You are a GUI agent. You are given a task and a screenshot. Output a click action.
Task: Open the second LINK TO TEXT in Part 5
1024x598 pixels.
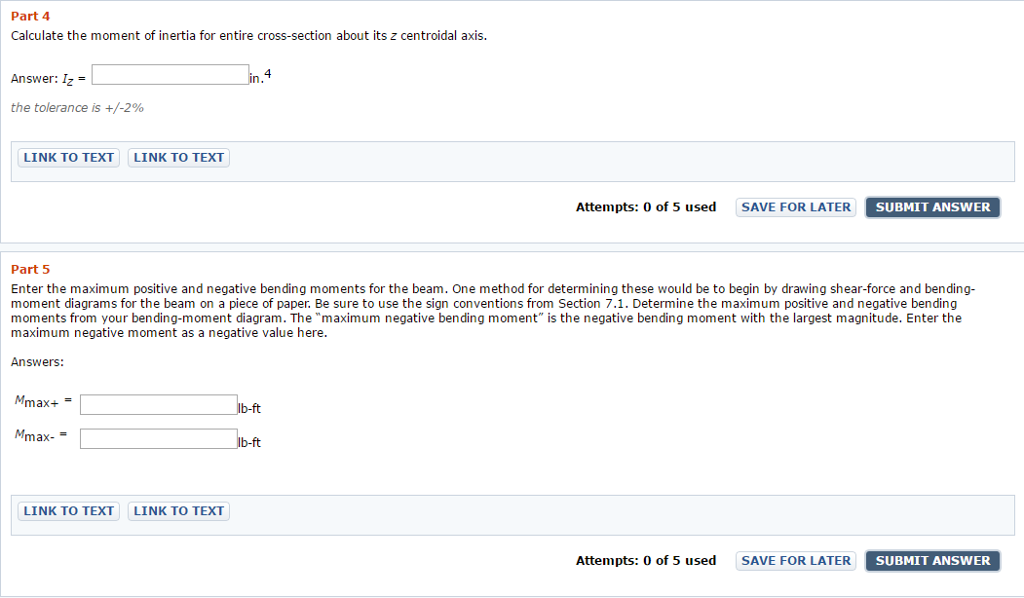tap(178, 510)
